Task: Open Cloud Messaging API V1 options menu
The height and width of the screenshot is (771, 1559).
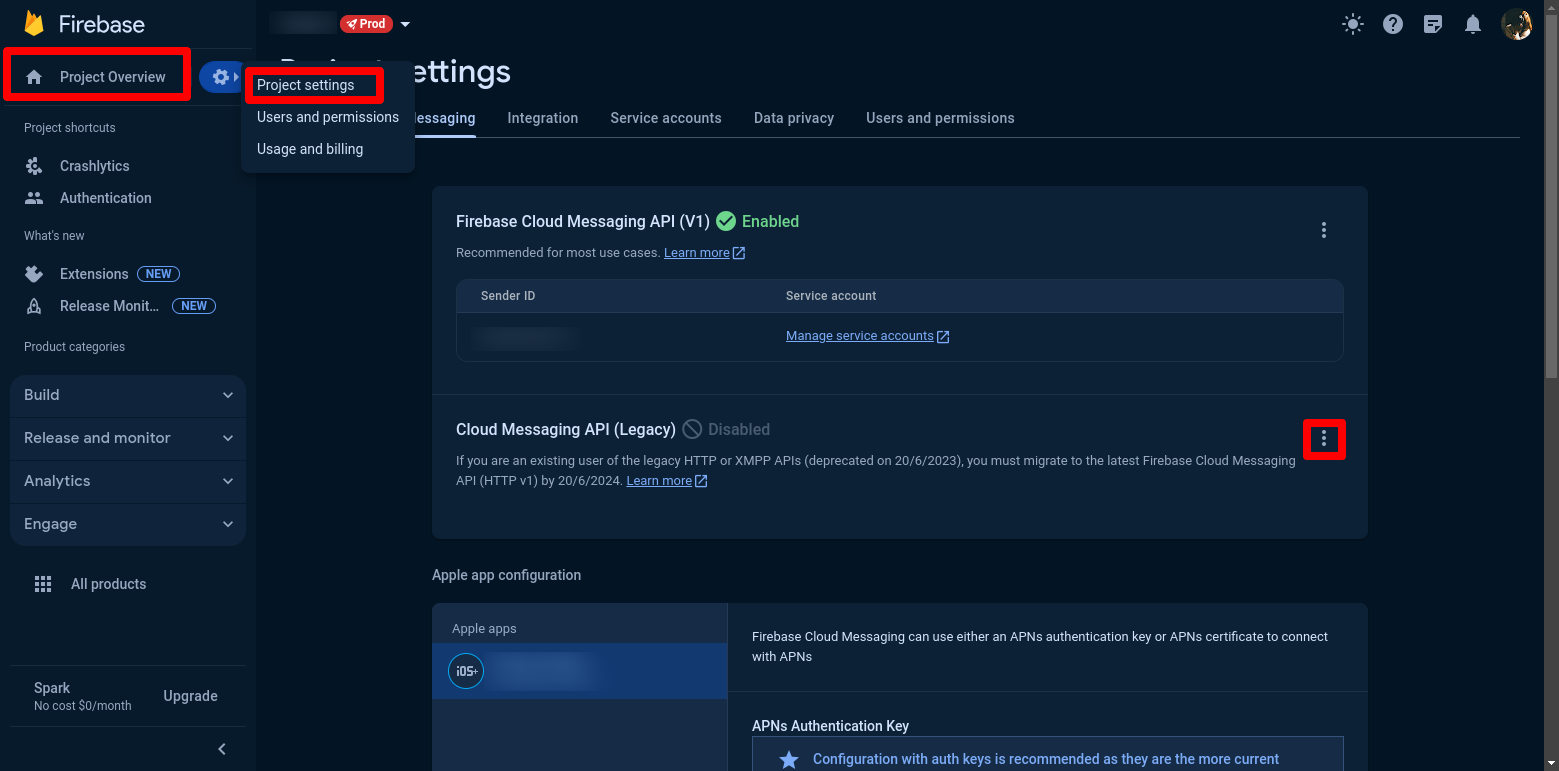Action: (1324, 230)
